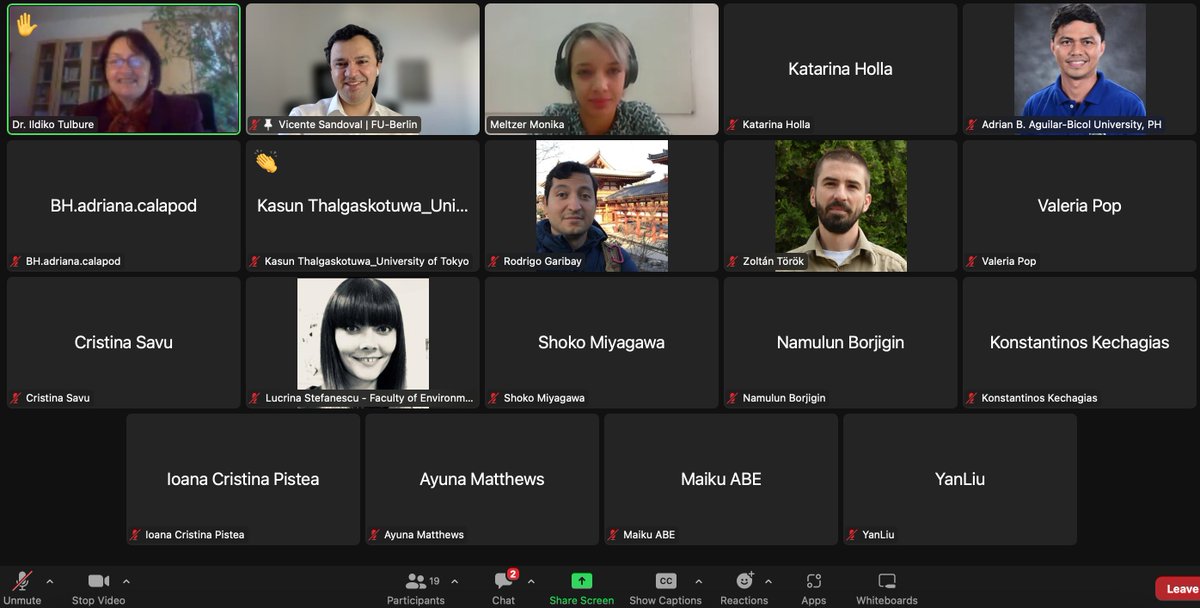Click the large Katarina Holla name tile
The height and width of the screenshot is (608, 1200).
click(841, 69)
